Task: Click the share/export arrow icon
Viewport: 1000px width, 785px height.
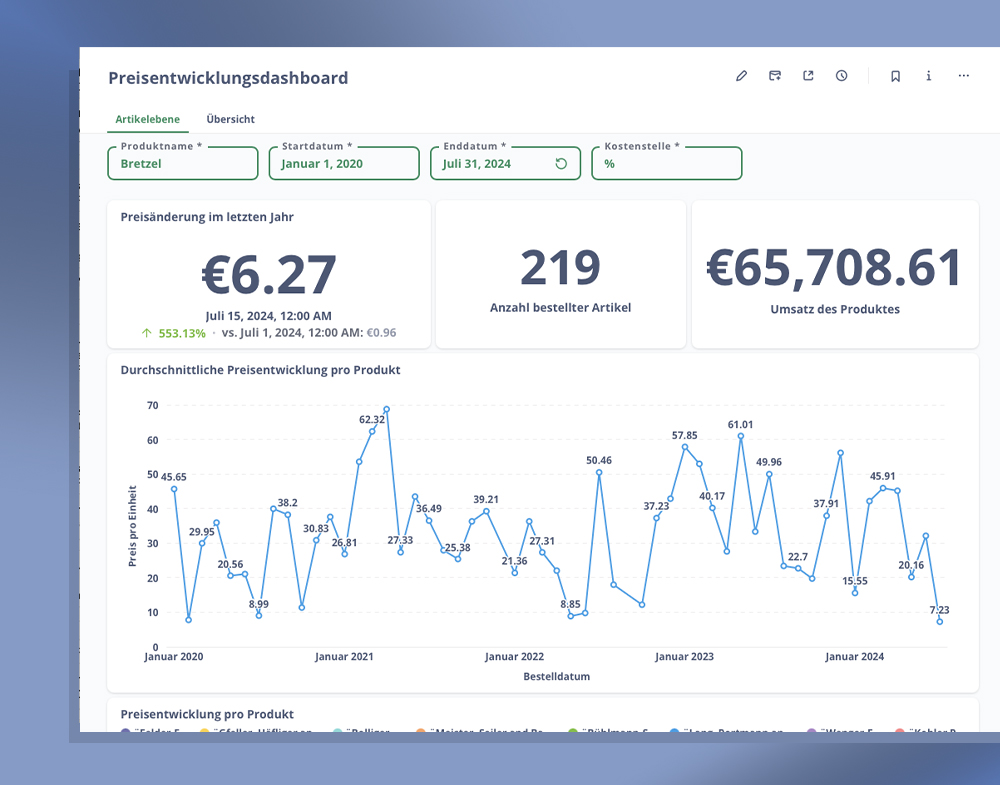Action: pyautogui.click(x=808, y=76)
